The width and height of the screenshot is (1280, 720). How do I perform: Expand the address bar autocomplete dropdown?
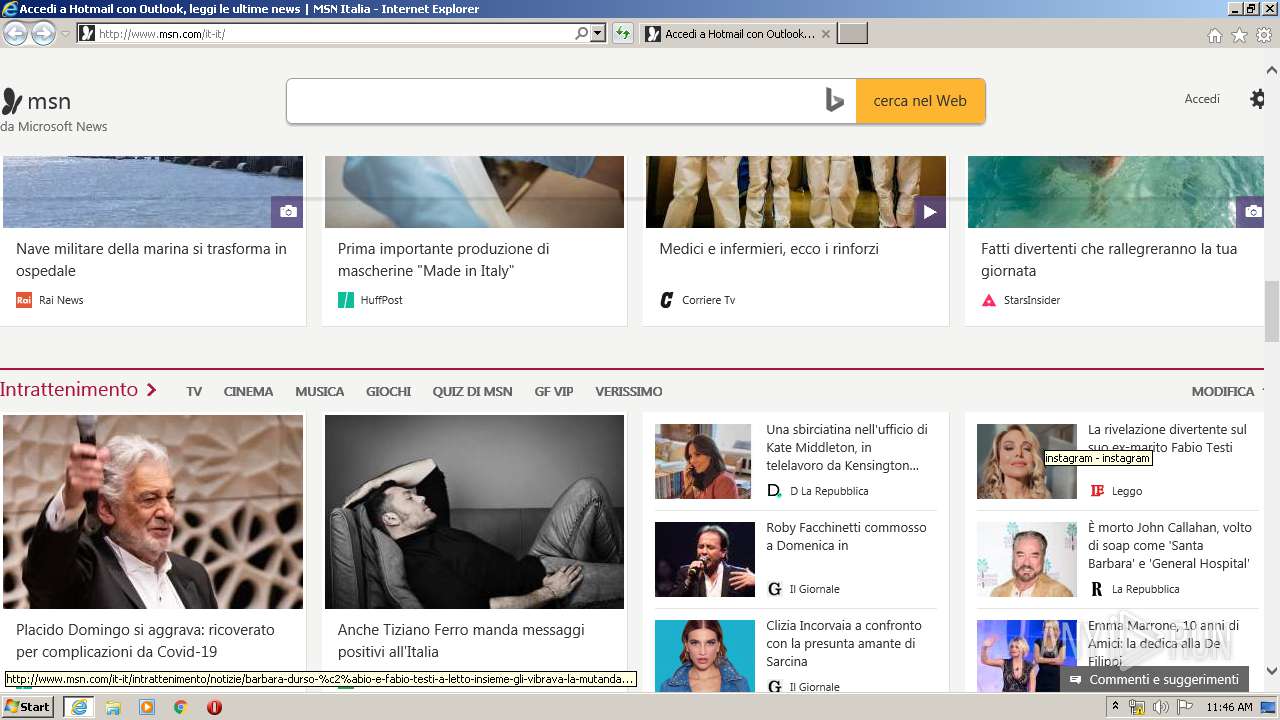click(598, 34)
